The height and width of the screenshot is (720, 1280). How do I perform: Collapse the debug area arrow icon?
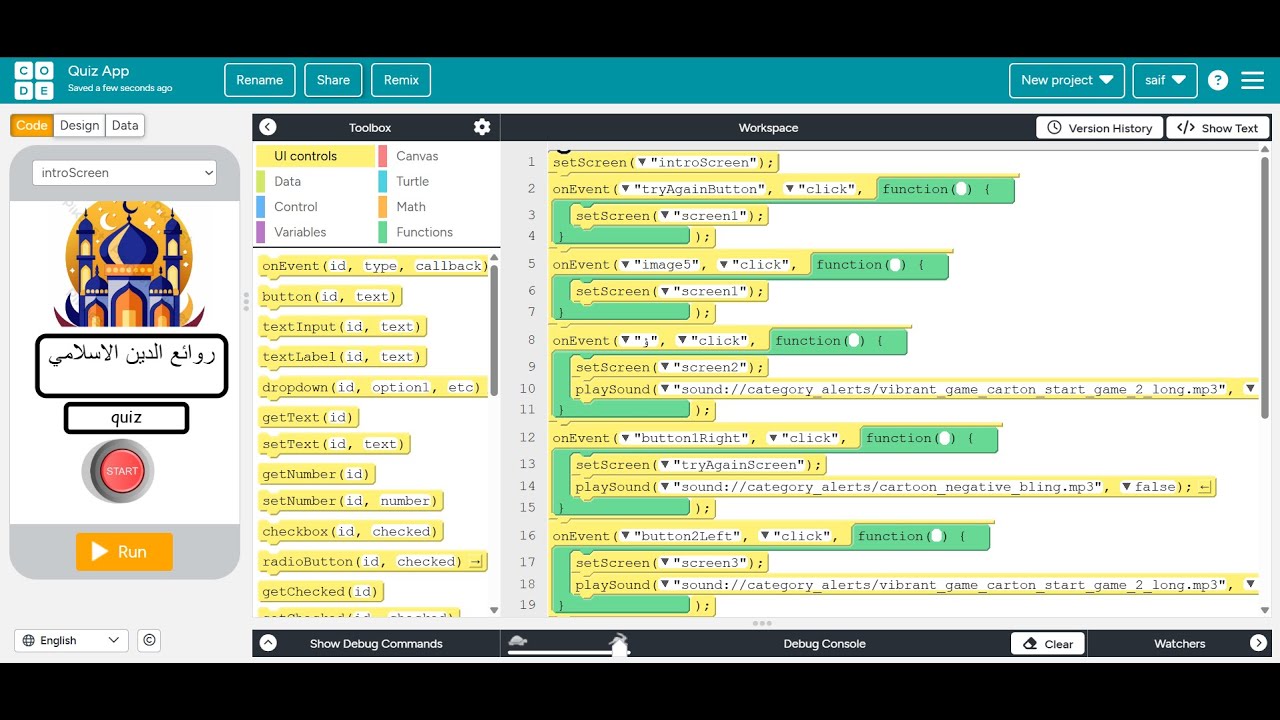[268, 643]
